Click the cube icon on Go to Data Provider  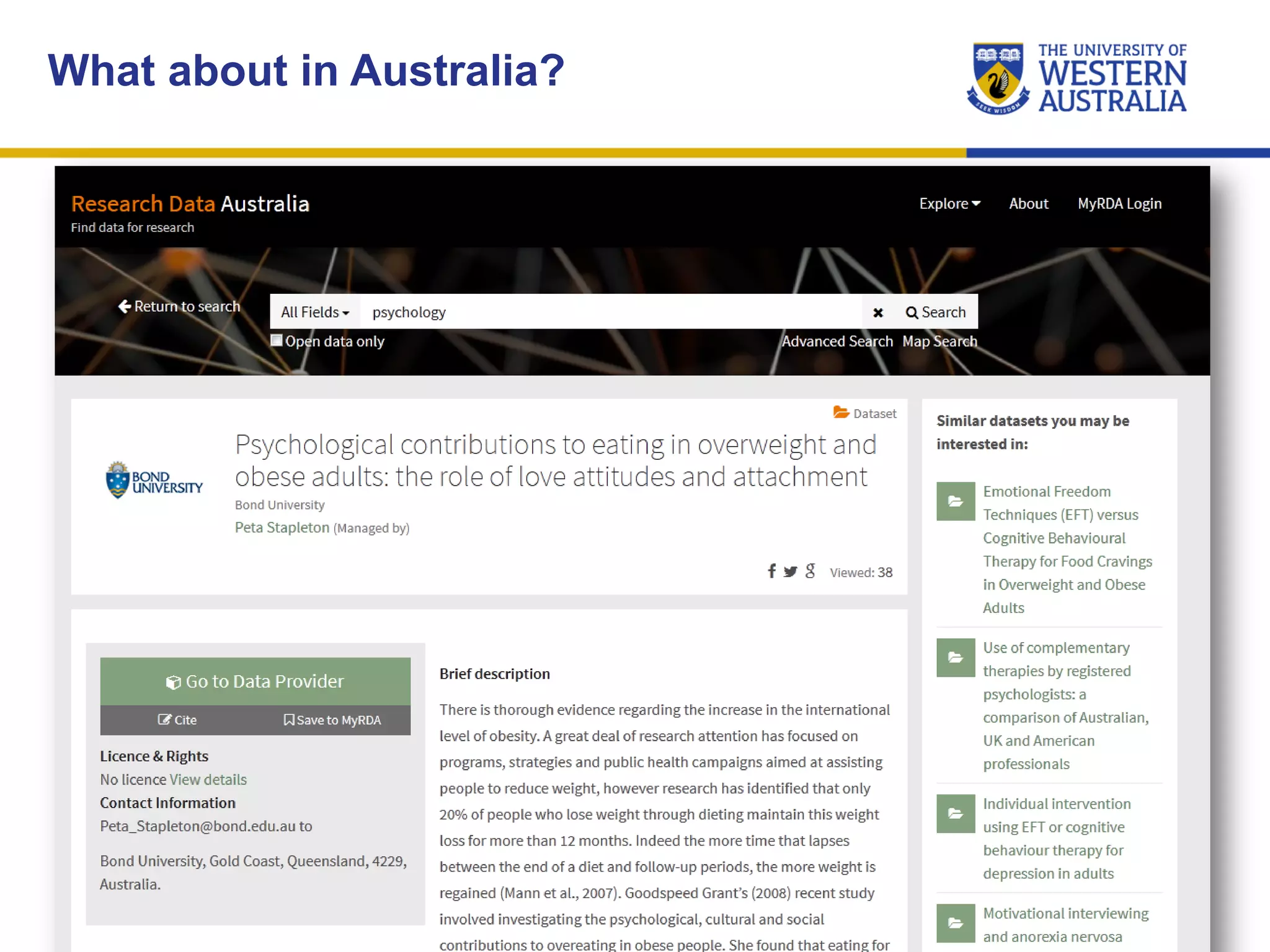click(173, 682)
